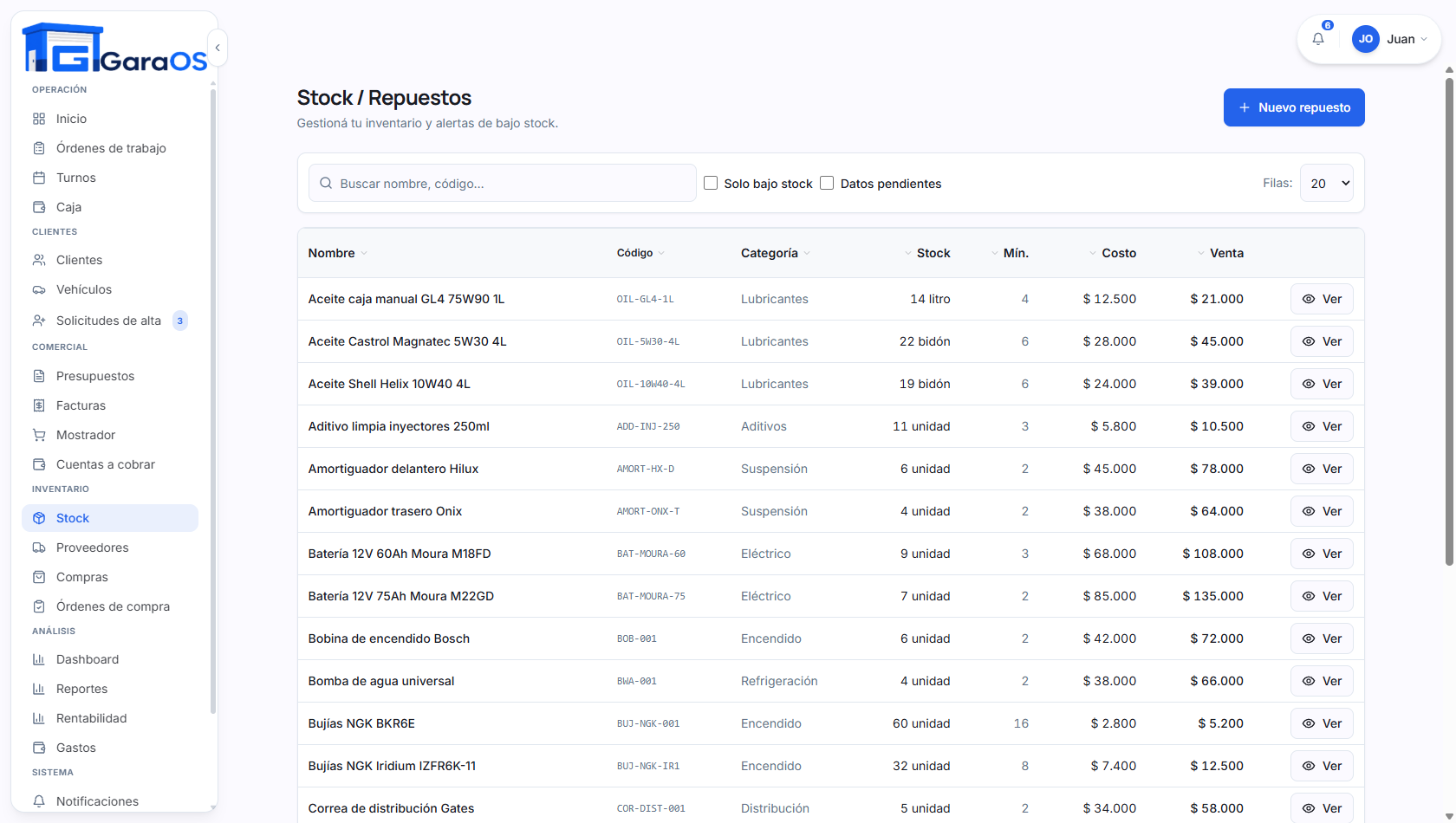
Task: View Correa de distribución Gates details
Action: pos(1322,808)
